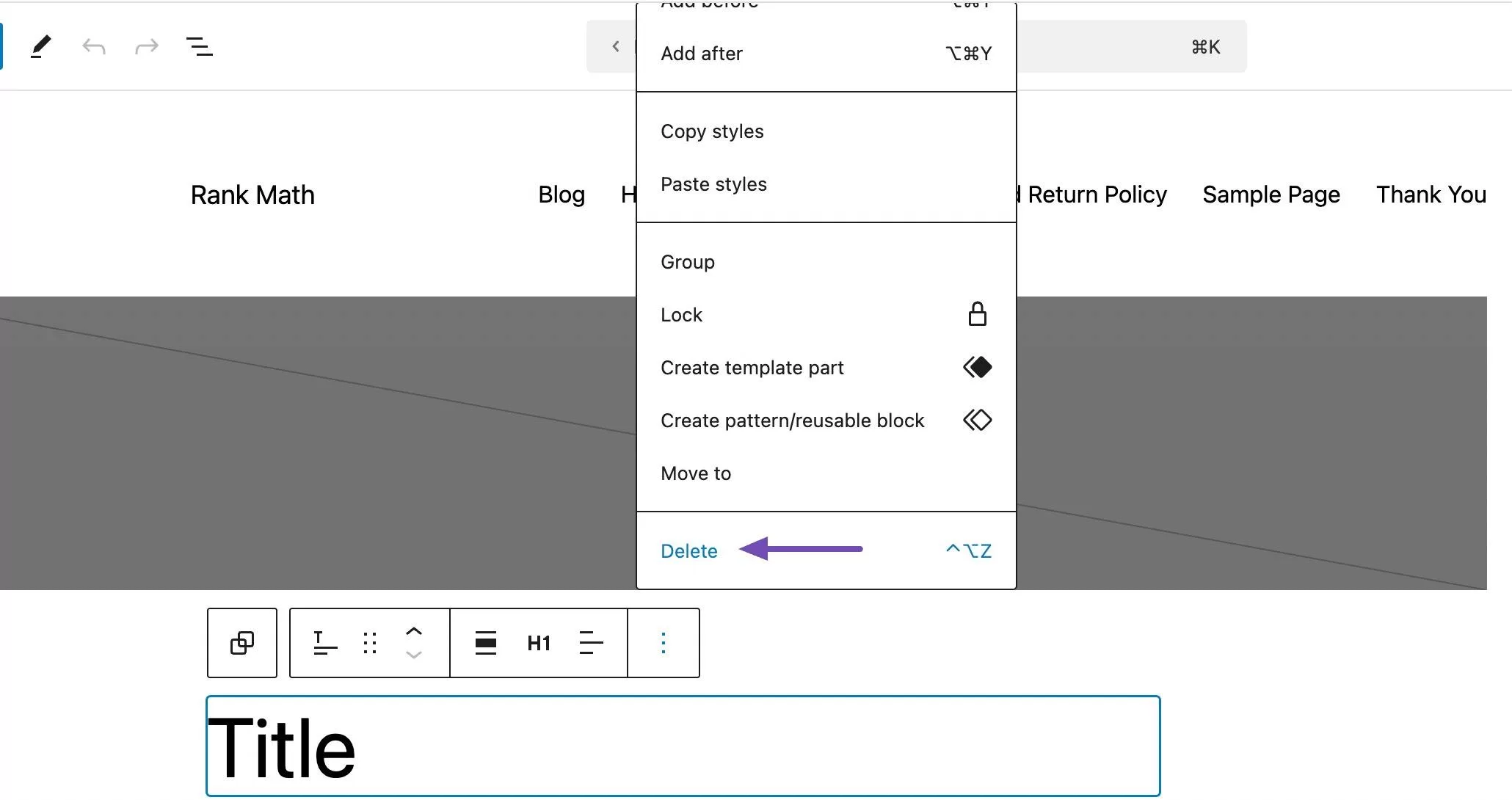
Task: Expand the Move to submenu
Action: point(696,472)
